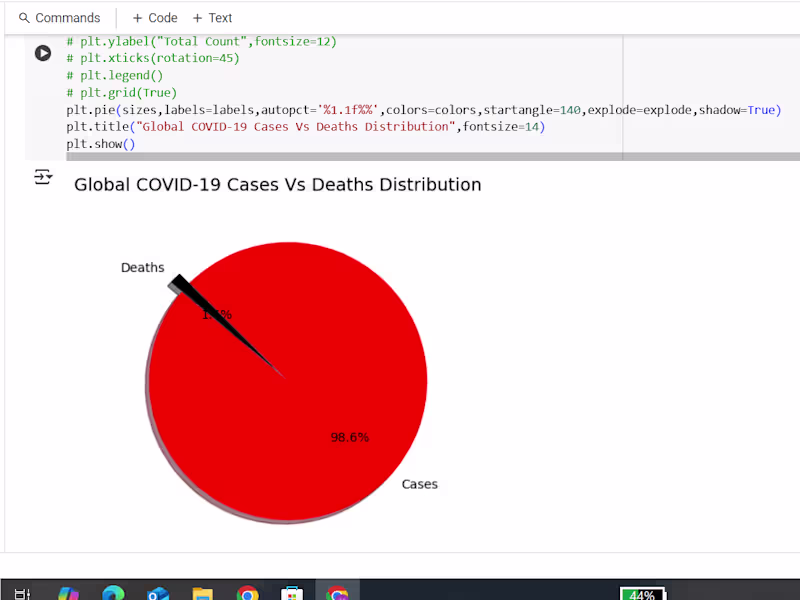Viewport: 800px width, 600px height.
Task: Launch Microsoft Edge from the taskbar
Action: pos(113,592)
